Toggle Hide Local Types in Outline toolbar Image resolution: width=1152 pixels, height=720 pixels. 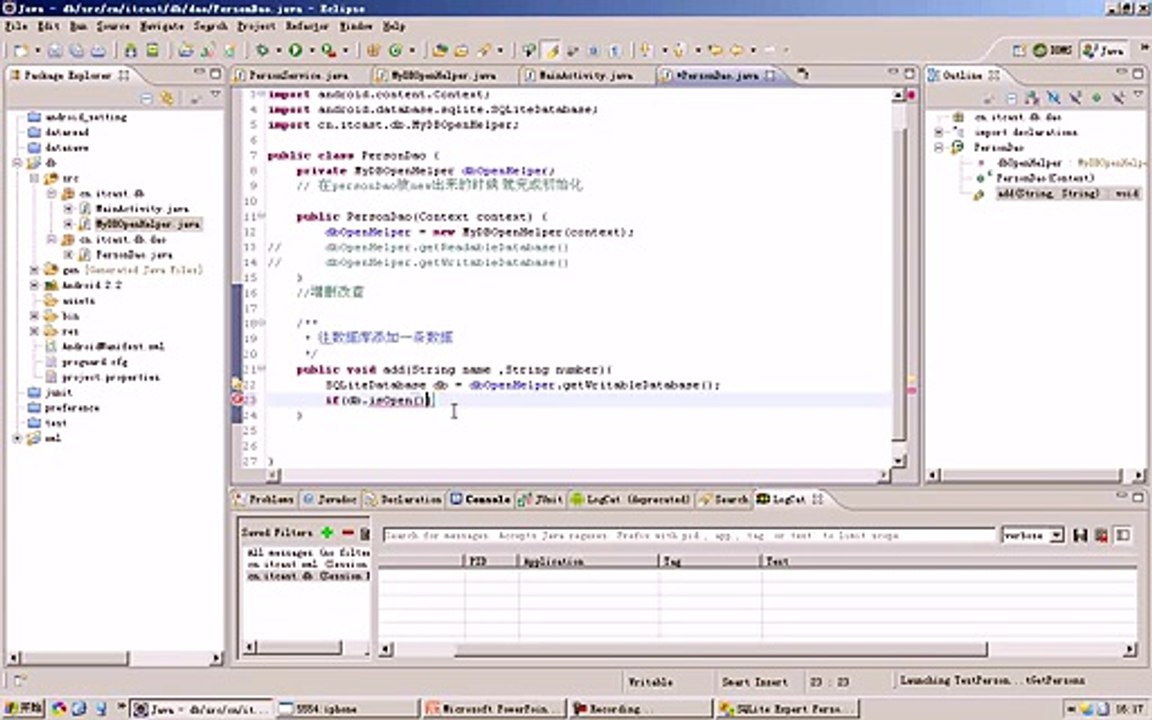pos(1118,97)
